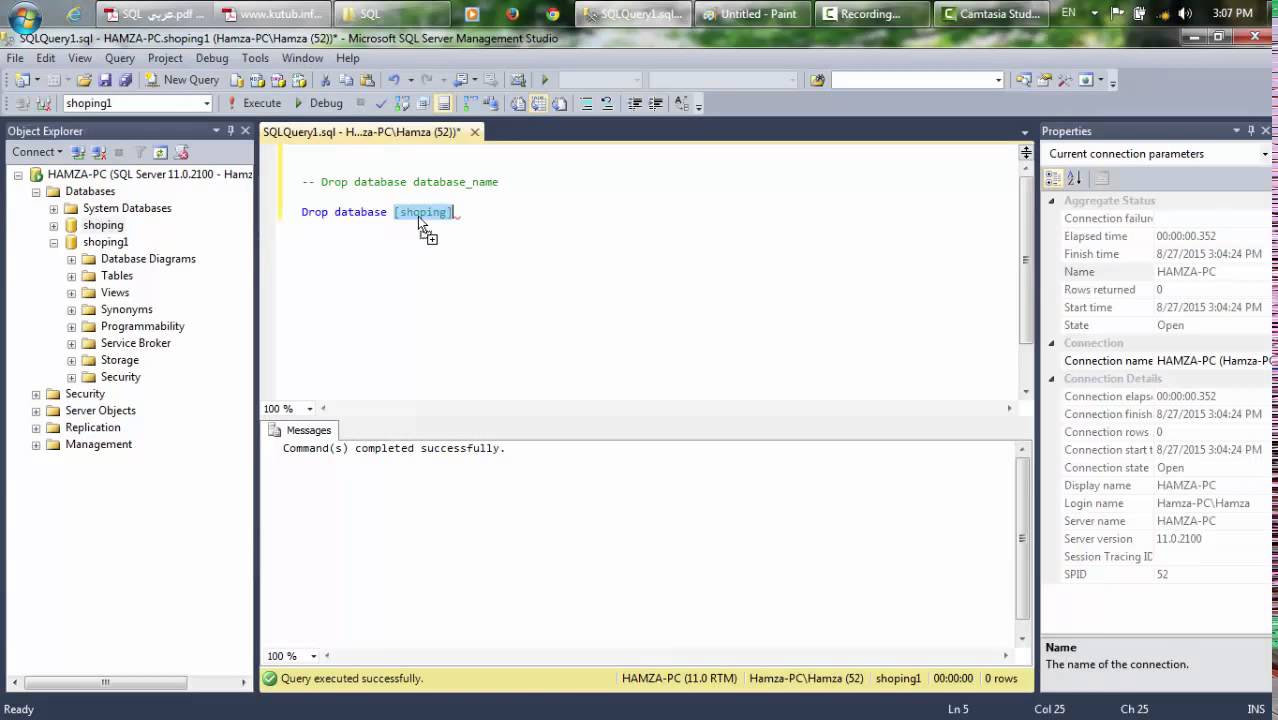Image resolution: width=1278 pixels, height=720 pixels.
Task: Select the Server Objects tree item
Action: [100, 410]
